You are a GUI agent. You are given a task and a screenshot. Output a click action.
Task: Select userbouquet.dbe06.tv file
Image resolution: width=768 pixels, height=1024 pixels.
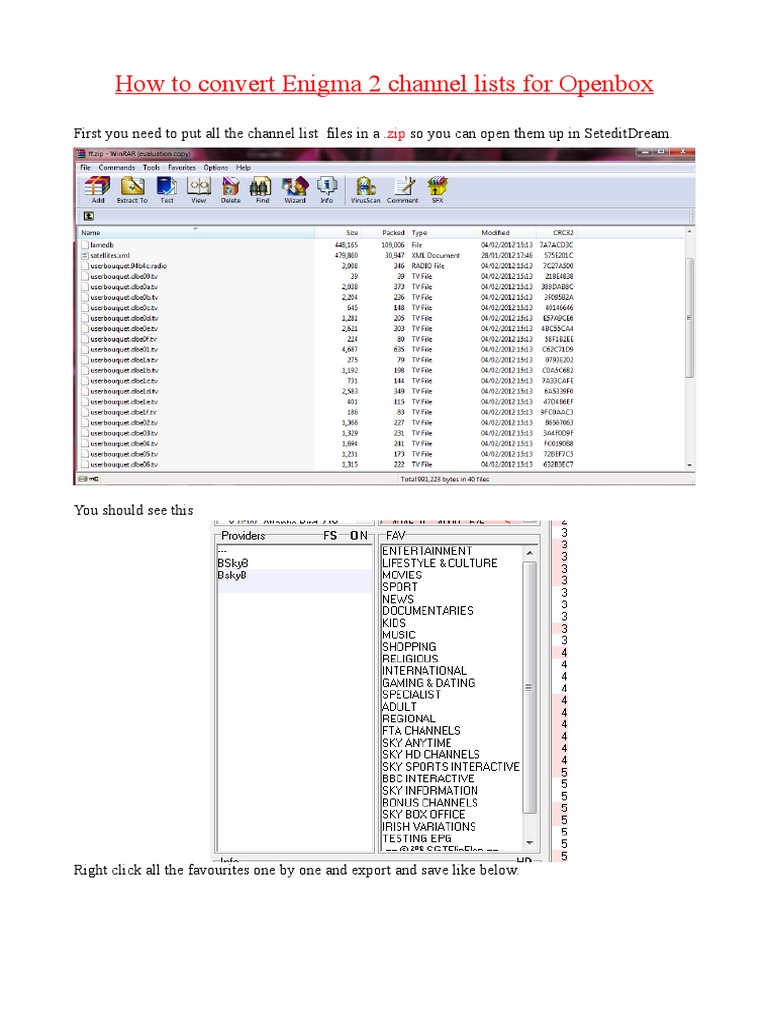[x=327, y=464]
